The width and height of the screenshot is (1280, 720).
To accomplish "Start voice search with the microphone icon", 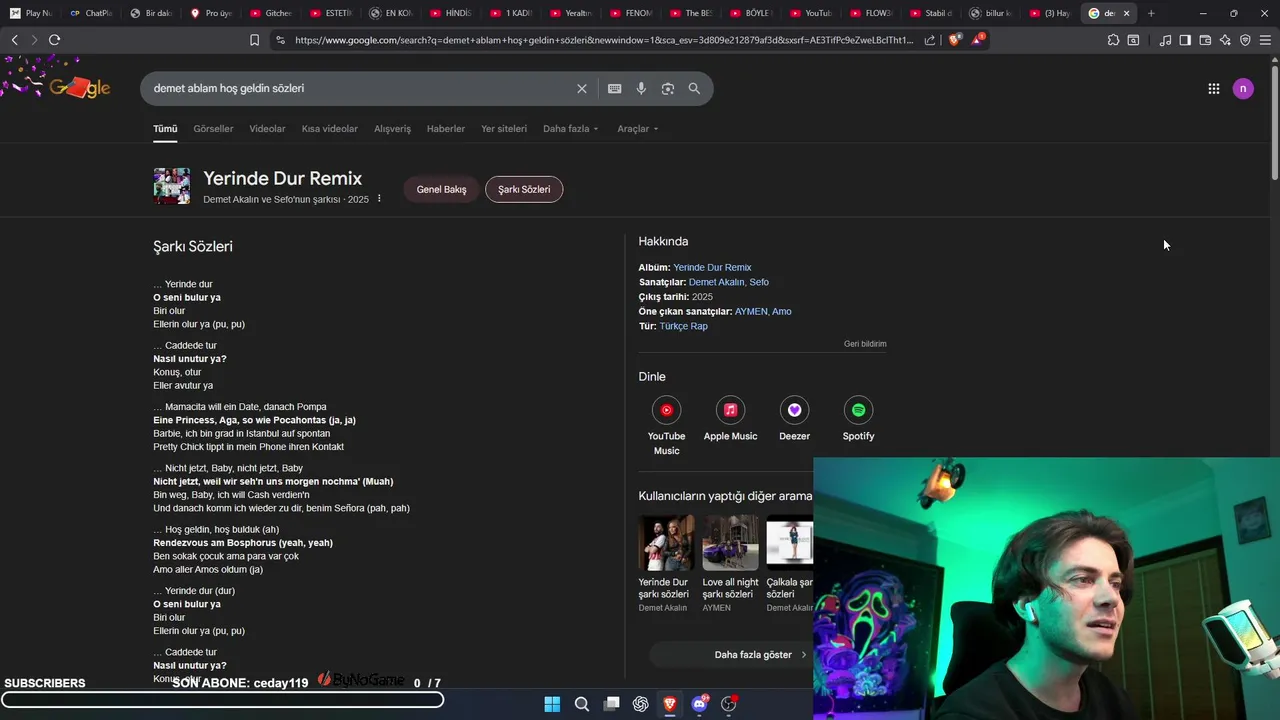I will click(x=641, y=88).
